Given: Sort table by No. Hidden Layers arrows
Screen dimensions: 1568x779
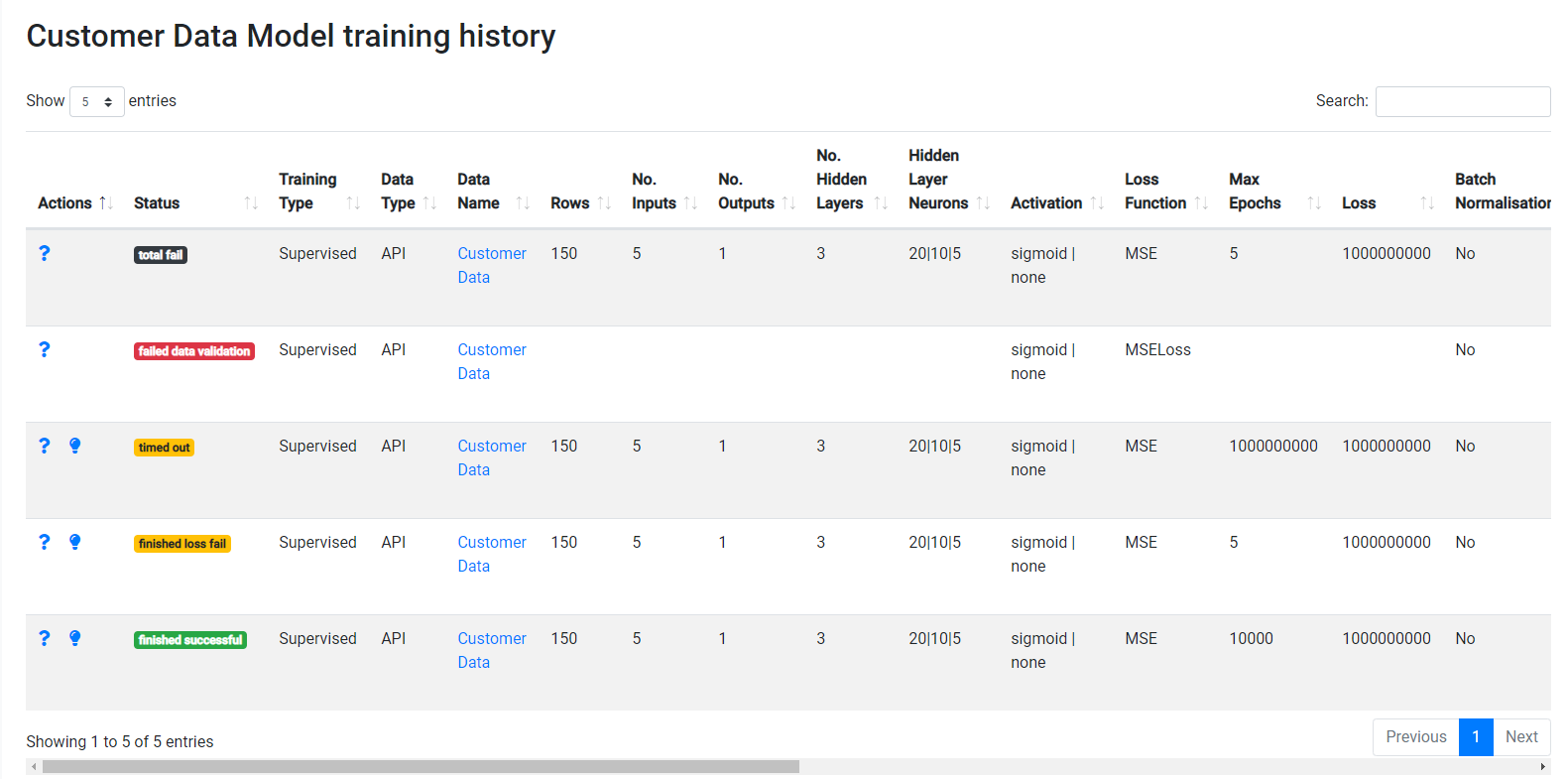Looking at the screenshot, I should click(881, 202).
